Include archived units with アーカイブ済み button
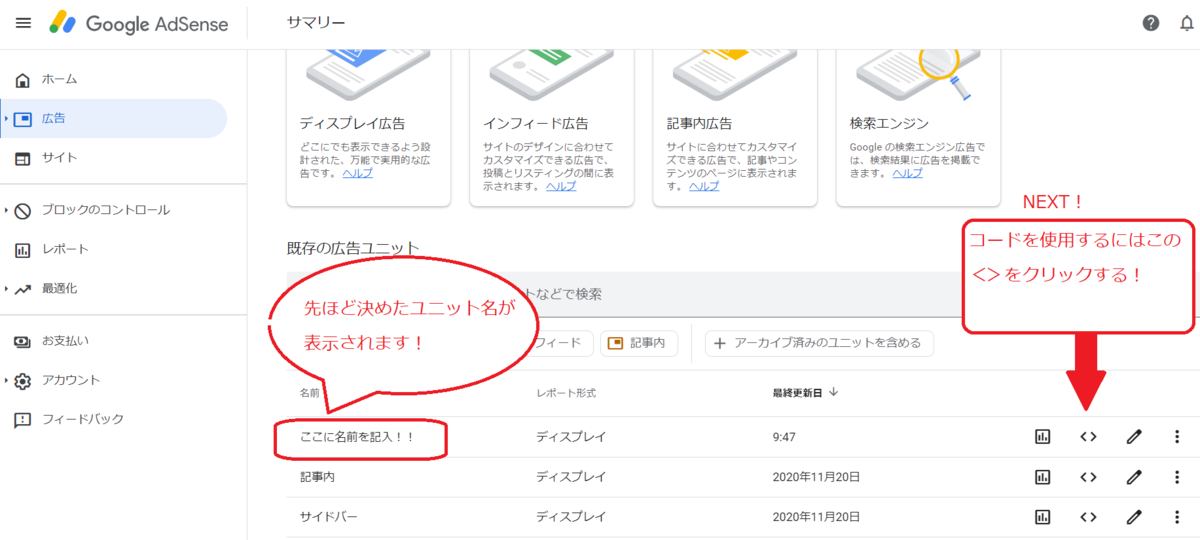This screenshot has height=540, width=1200. click(x=819, y=344)
